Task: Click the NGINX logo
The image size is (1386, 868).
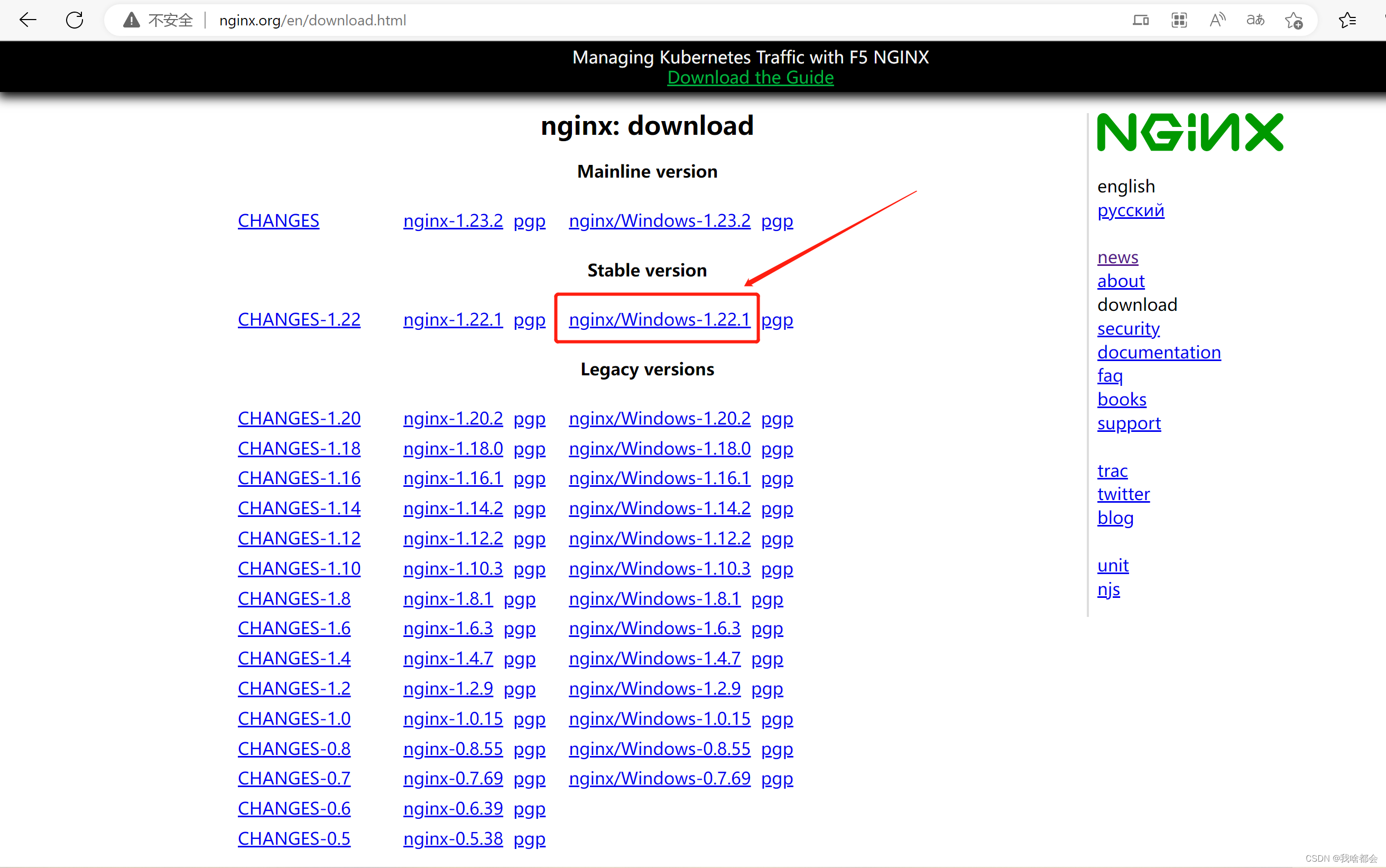Action: coord(1190,132)
